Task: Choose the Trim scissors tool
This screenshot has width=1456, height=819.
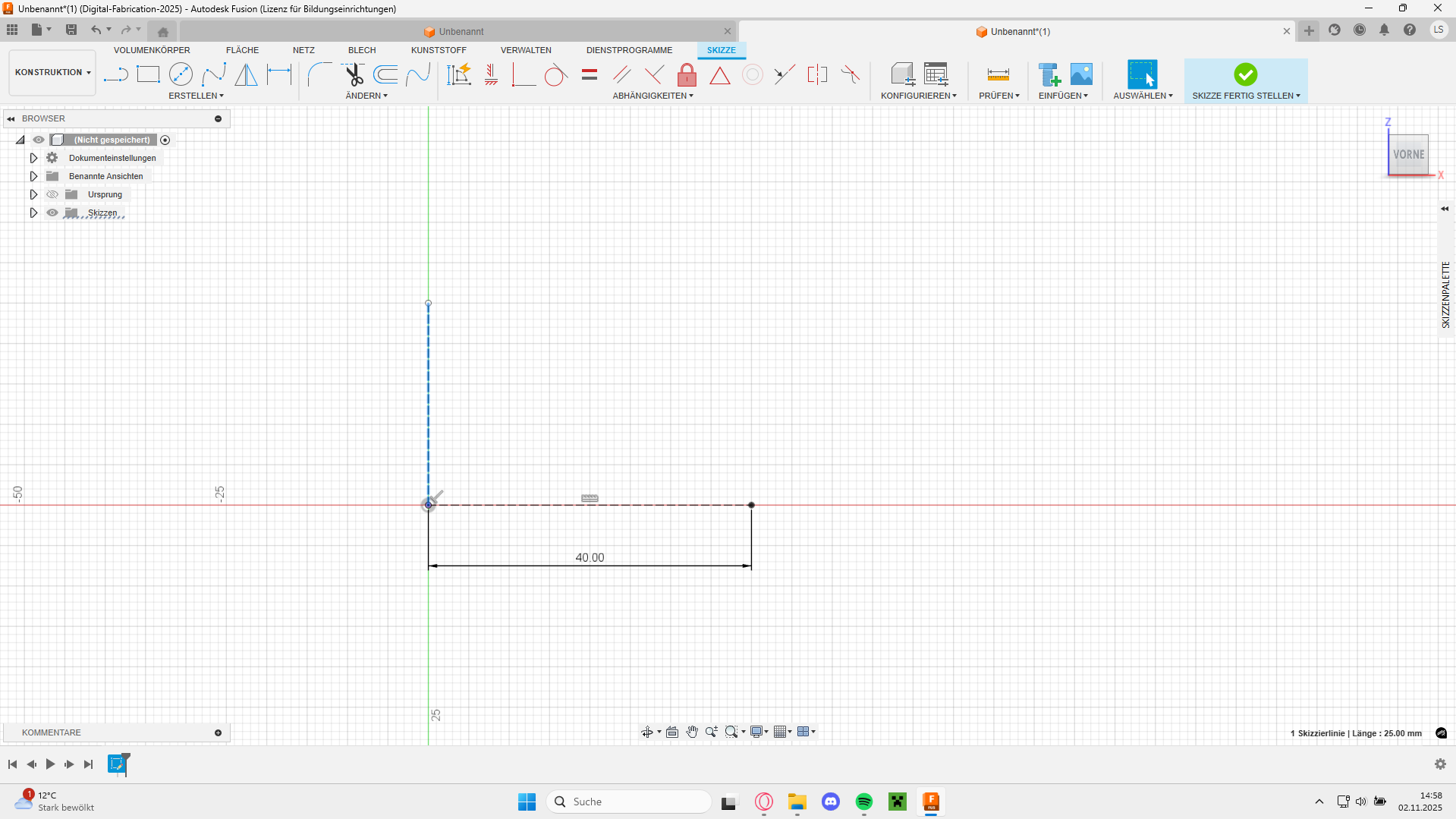Action: (354, 74)
